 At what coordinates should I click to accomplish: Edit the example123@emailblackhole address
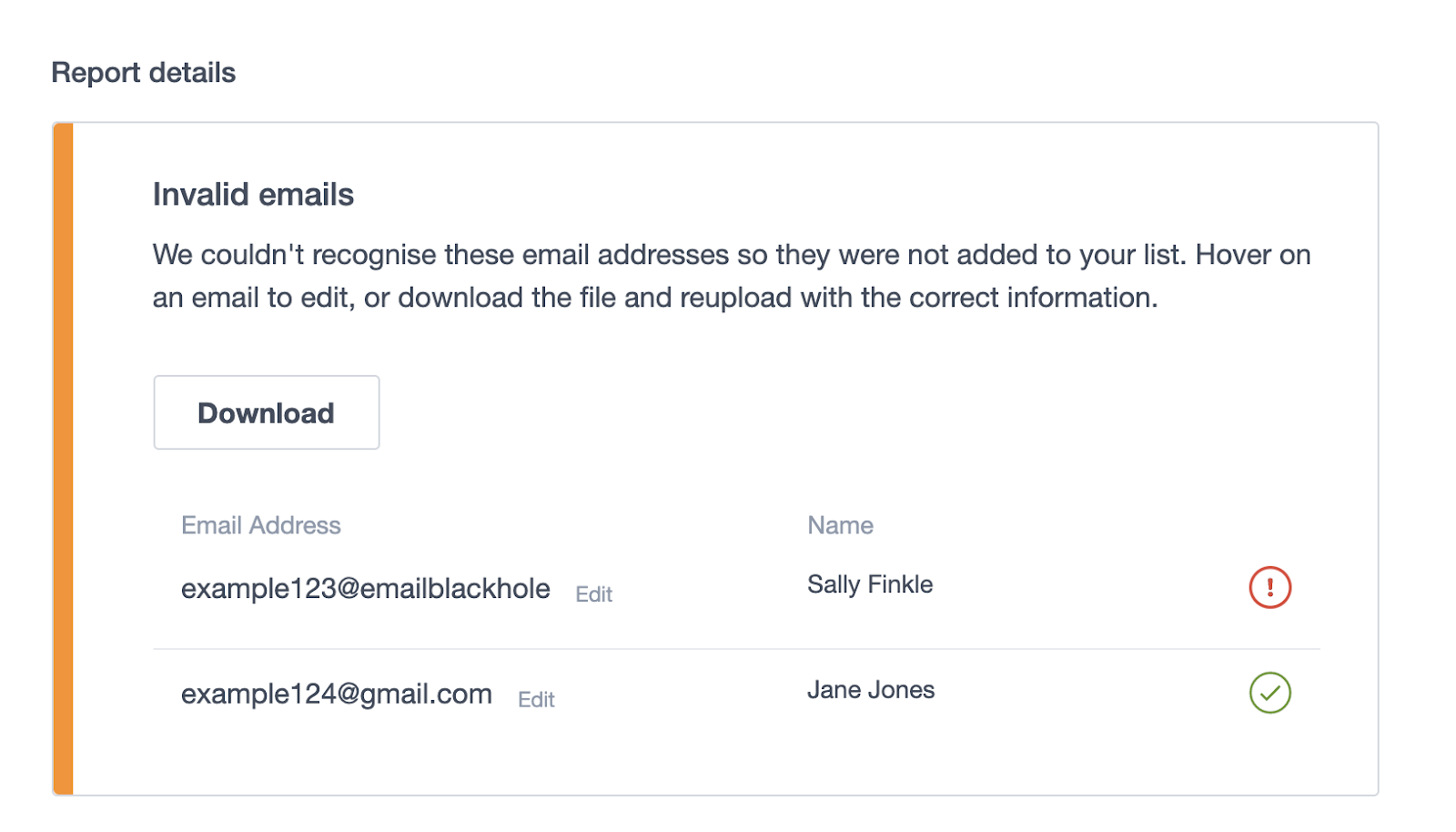(593, 594)
